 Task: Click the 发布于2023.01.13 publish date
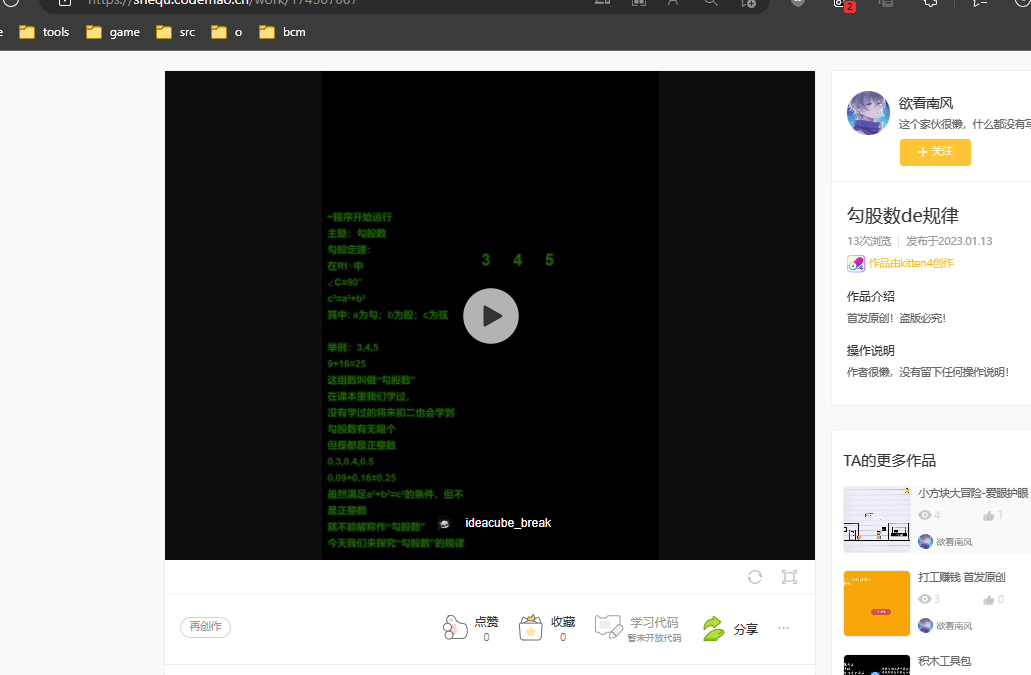(x=949, y=241)
